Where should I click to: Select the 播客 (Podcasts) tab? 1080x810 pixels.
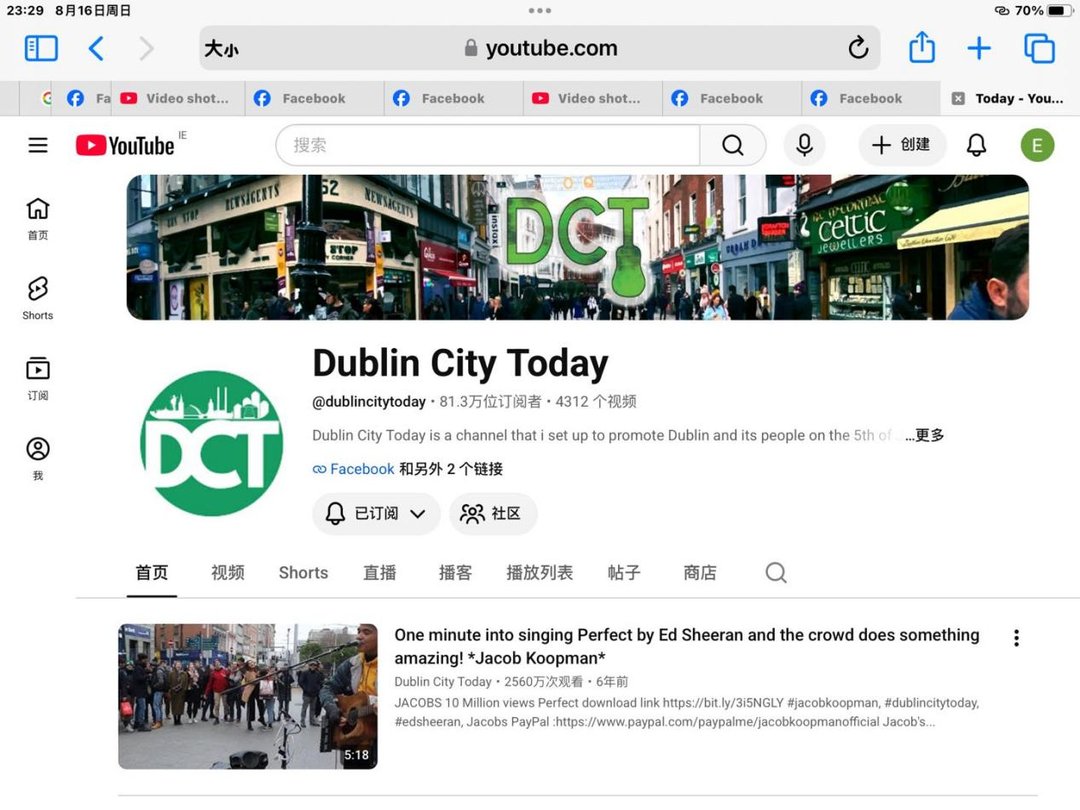coord(455,573)
